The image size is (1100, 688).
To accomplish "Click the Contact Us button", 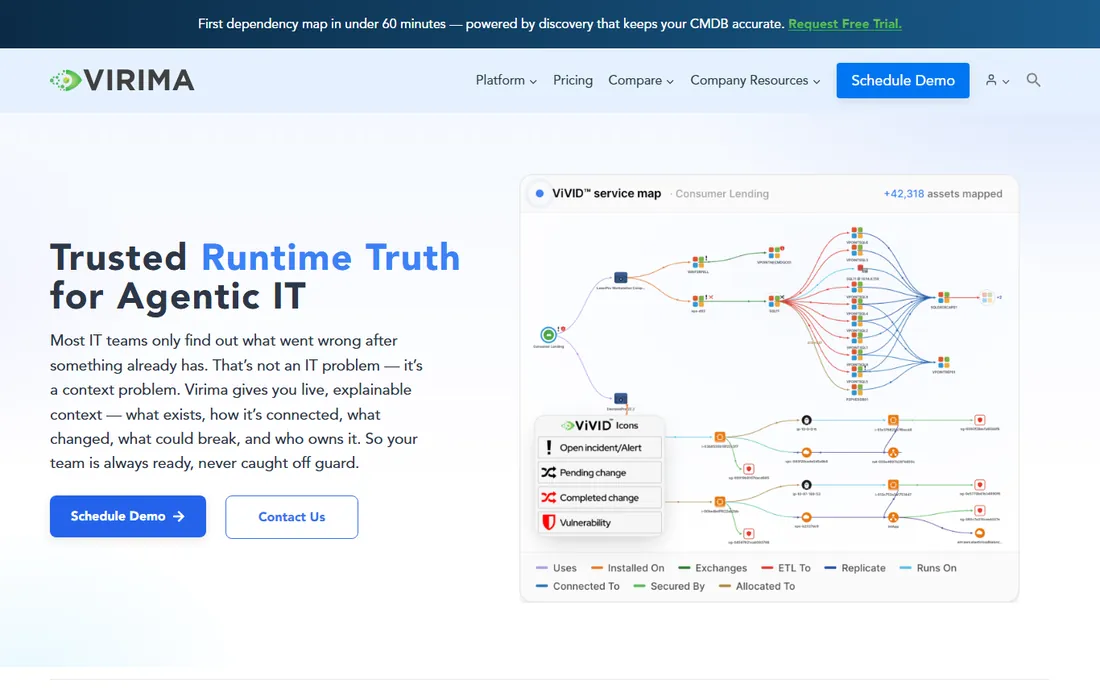I will coord(291,517).
